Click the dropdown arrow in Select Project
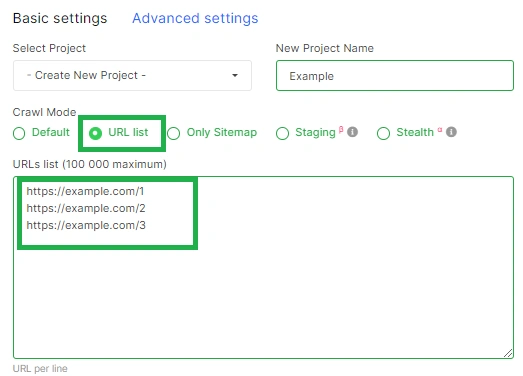The image size is (523, 376). point(235,75)
